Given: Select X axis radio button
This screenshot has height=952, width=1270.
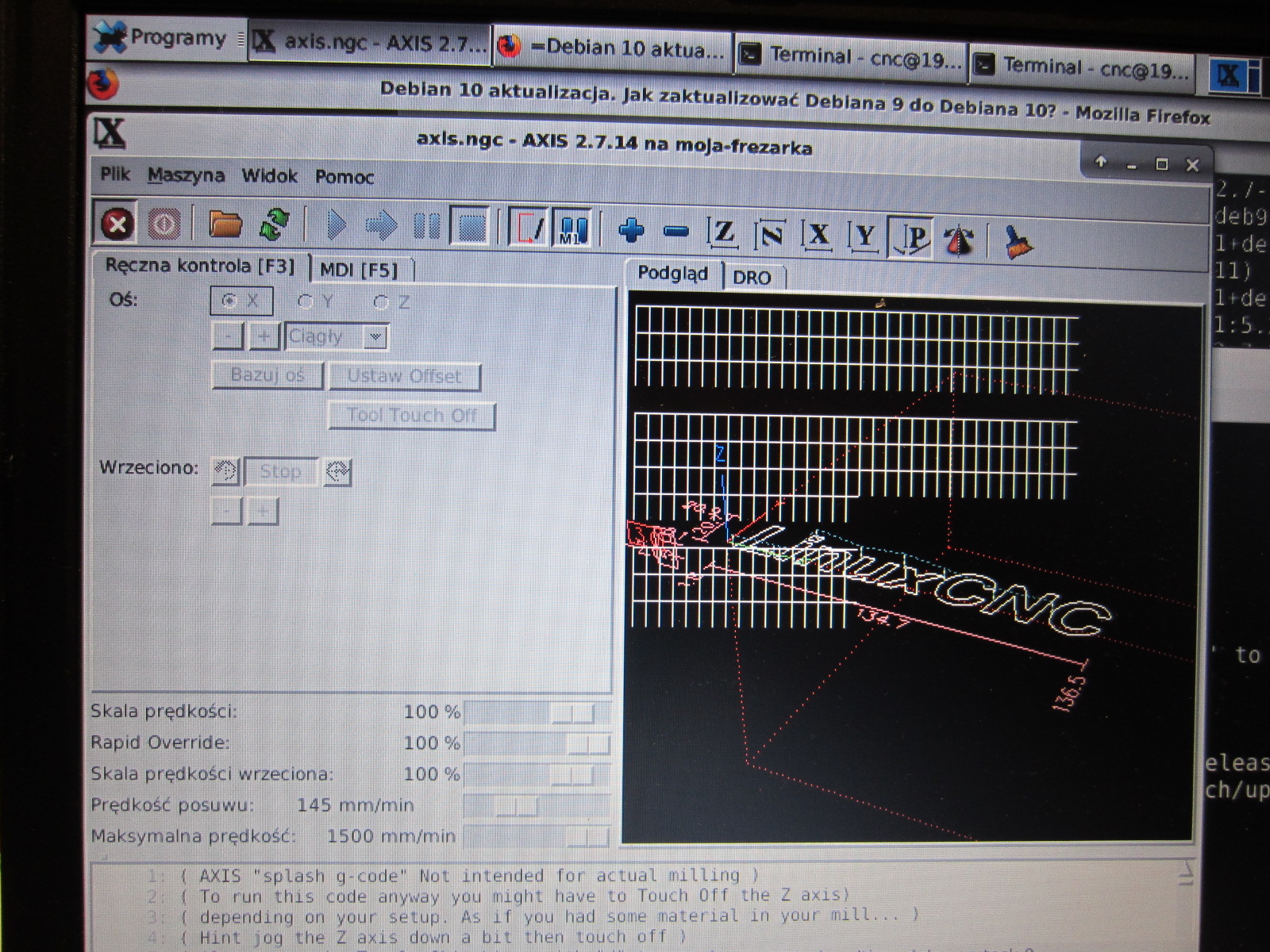Looking at the screenshot, I should [x=241, y=301].
